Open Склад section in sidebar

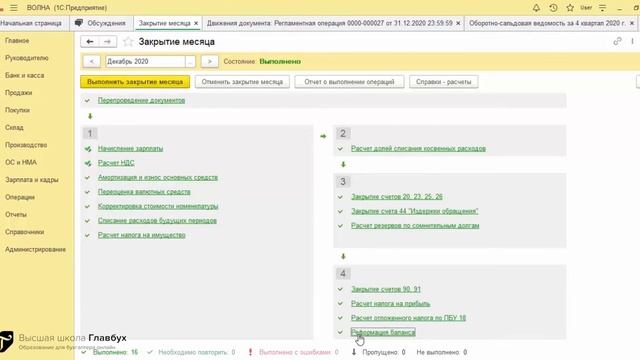14,128
